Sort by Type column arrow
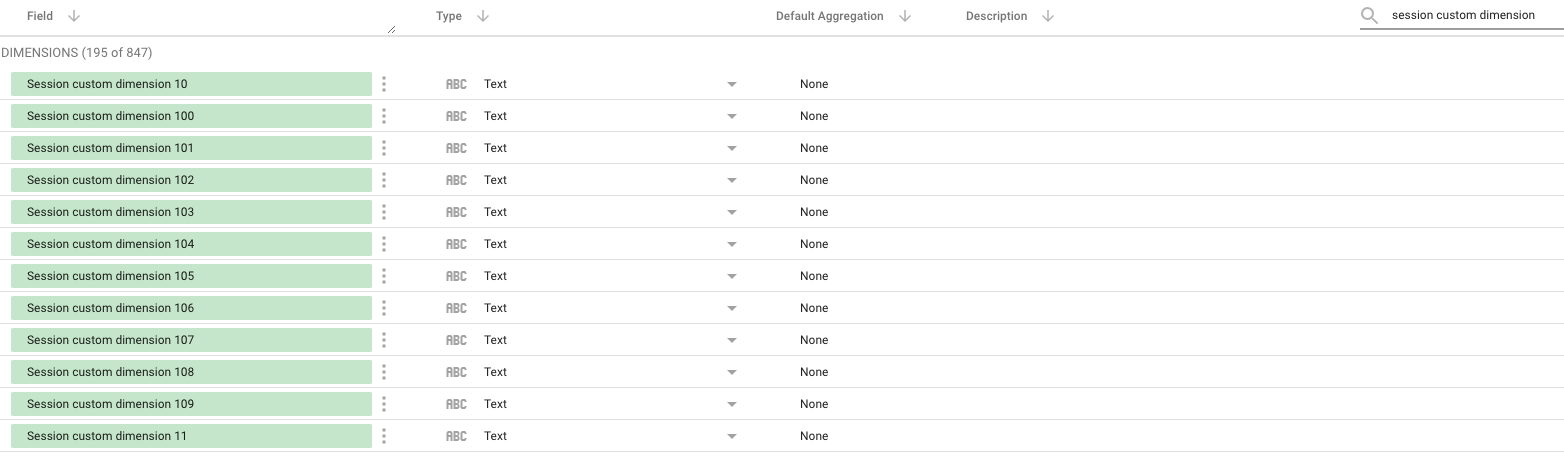The height and width of the screenshot is (456, 1564). point(483,16)
